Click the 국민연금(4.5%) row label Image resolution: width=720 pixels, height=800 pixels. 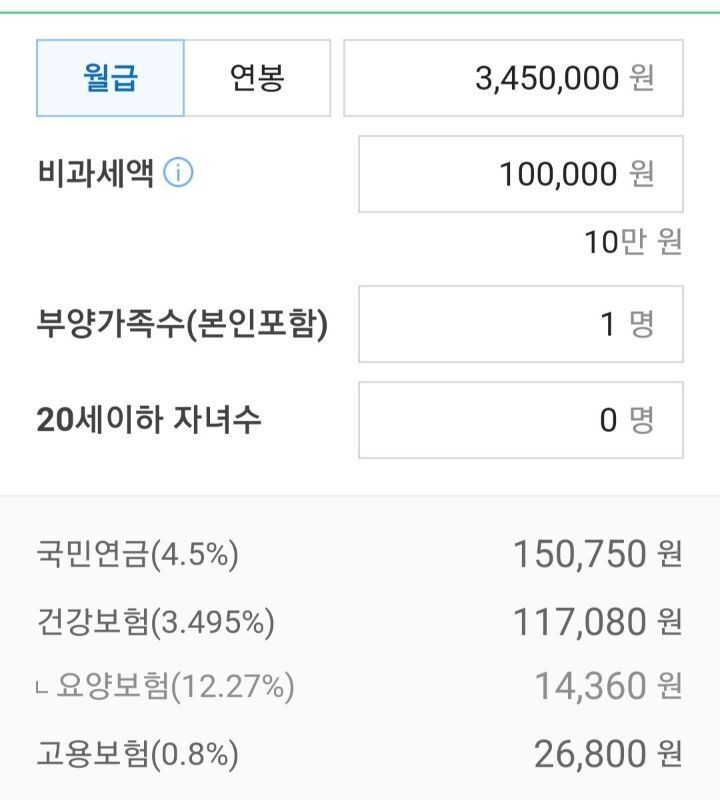point(137,554)
